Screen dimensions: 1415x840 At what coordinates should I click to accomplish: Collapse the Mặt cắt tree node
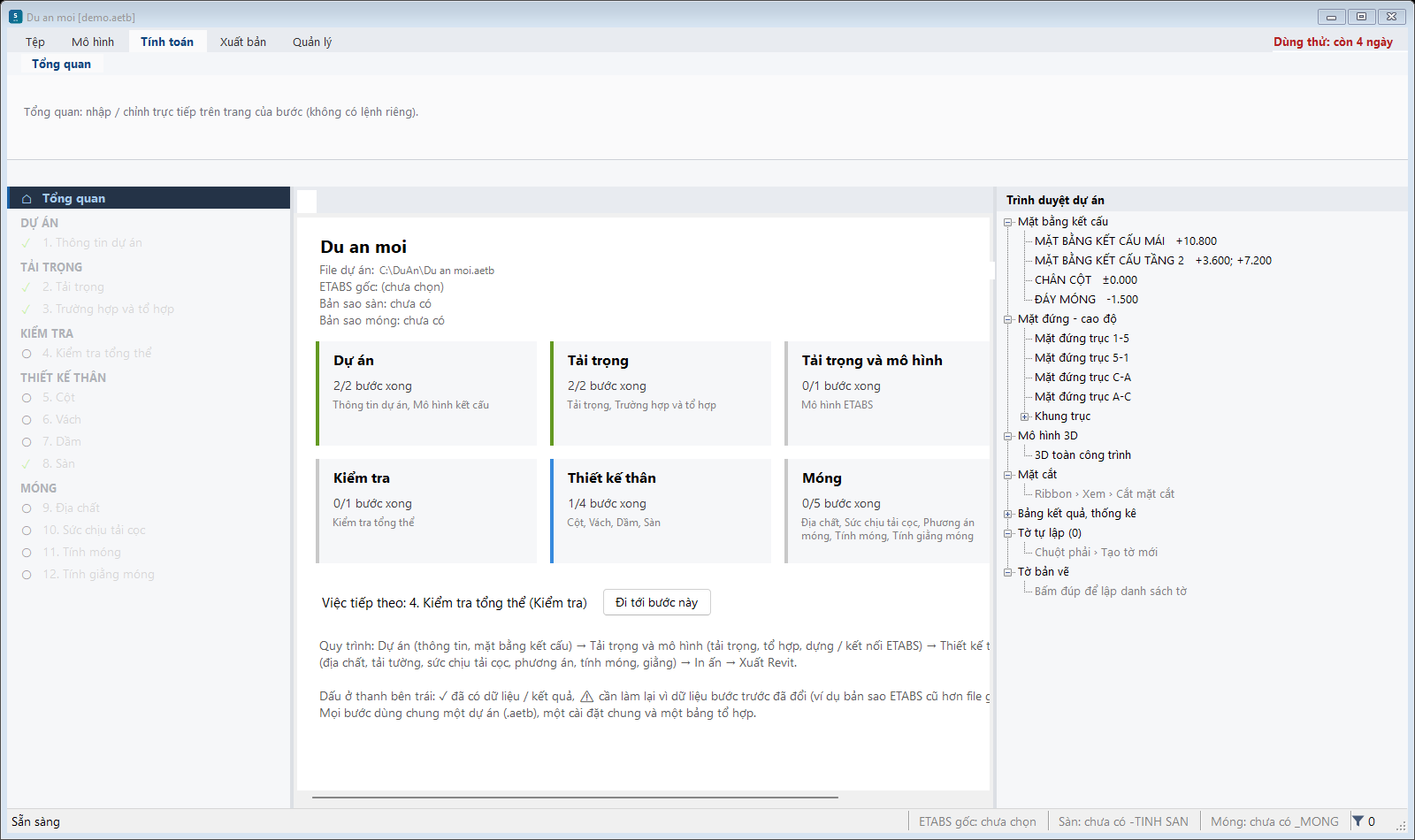(1008, 475)
